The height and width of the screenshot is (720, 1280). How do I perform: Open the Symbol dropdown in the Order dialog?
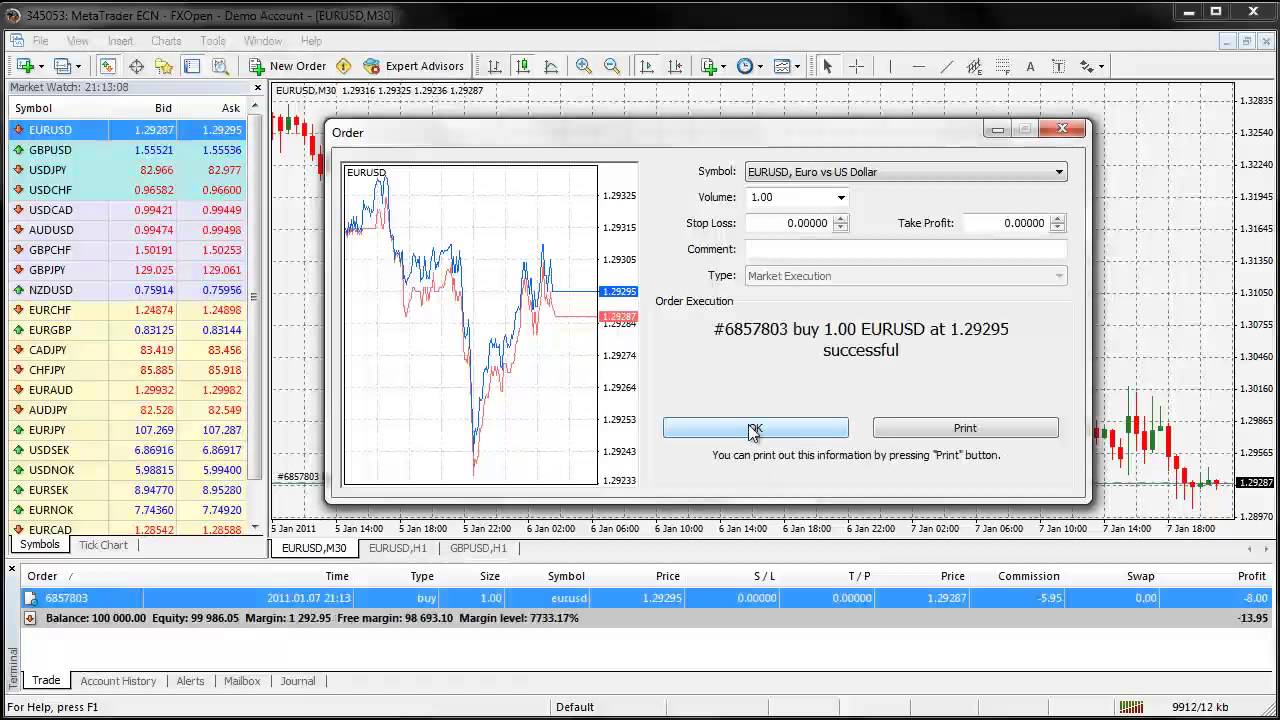[1058, 171]
